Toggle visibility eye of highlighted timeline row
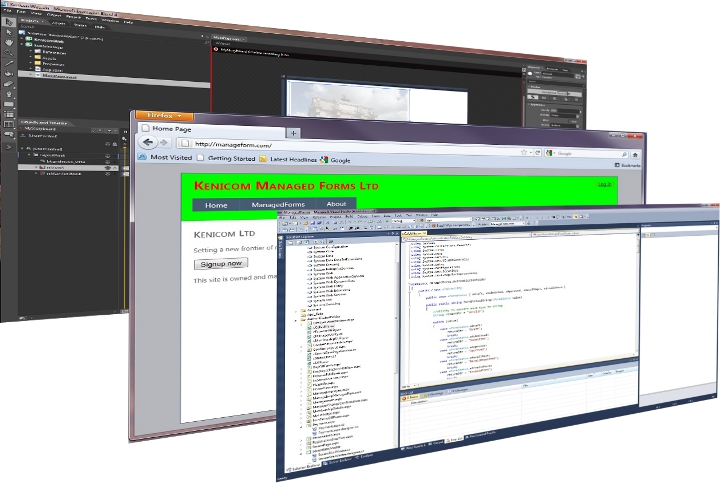The width and height of the screenshot is (720, 483). [x=108, y=168]
